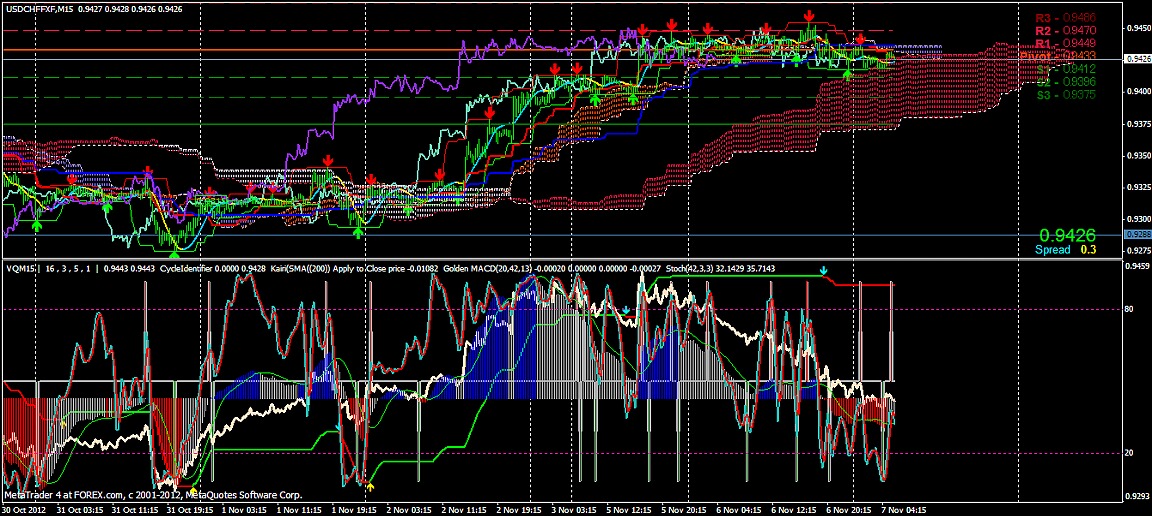Click yellow up arrow at the oscillator bottom
This screenshot has width=1152, height=516.
click(370, 486)
